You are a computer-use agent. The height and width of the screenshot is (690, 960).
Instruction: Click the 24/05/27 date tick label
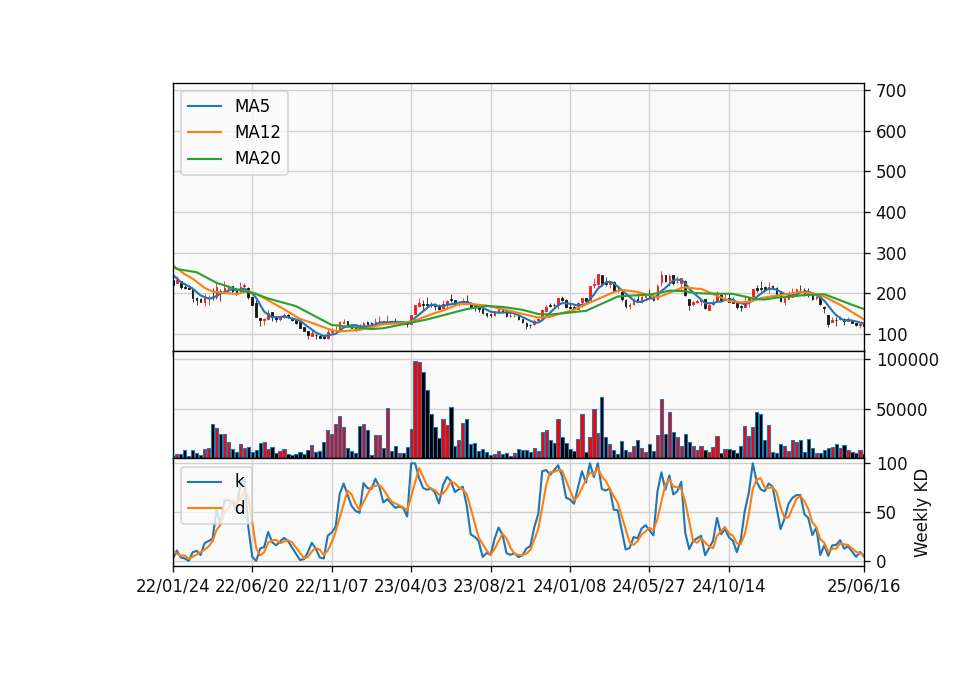point(649,587)
